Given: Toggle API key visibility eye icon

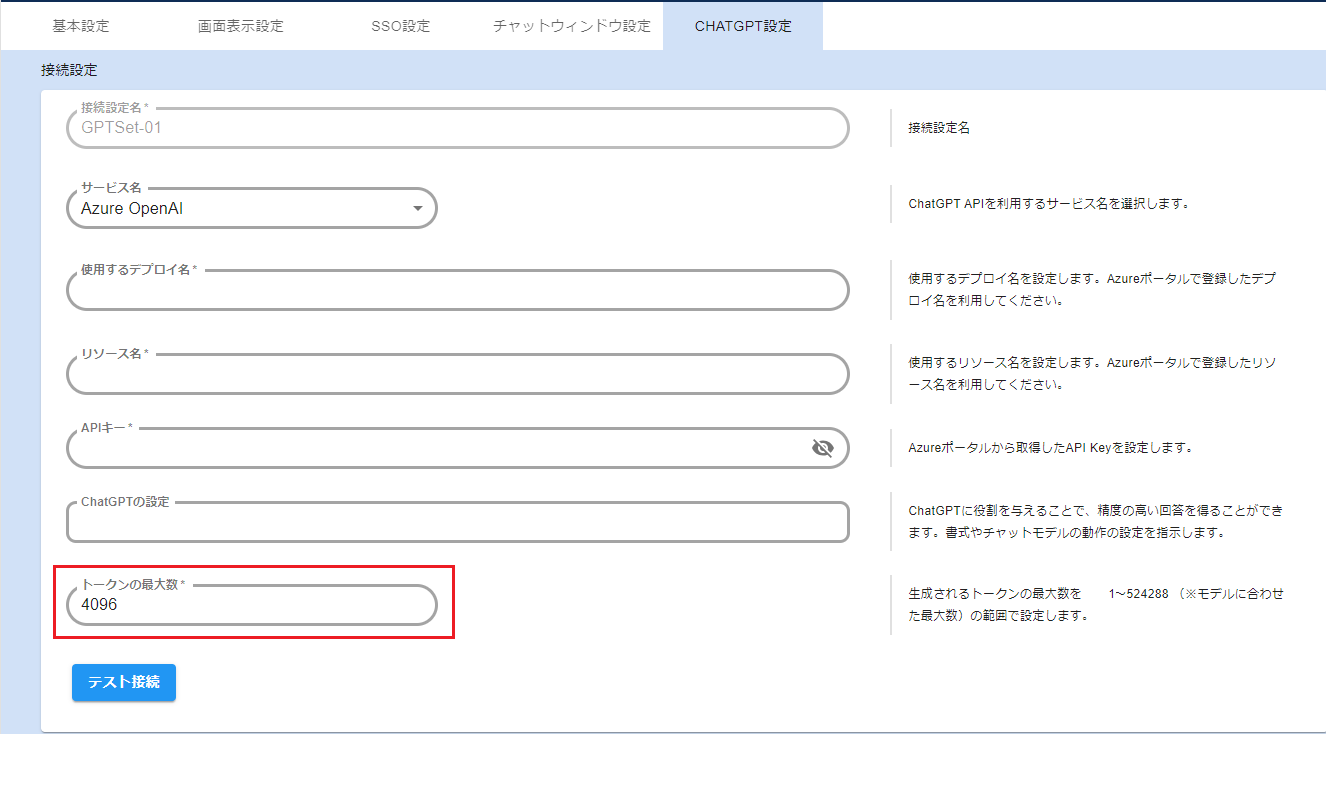Looking at the screenshot, I should pos(822,448).
